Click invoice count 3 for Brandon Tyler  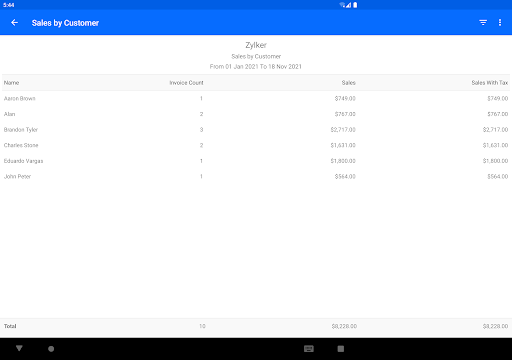[x=201, y=130]
